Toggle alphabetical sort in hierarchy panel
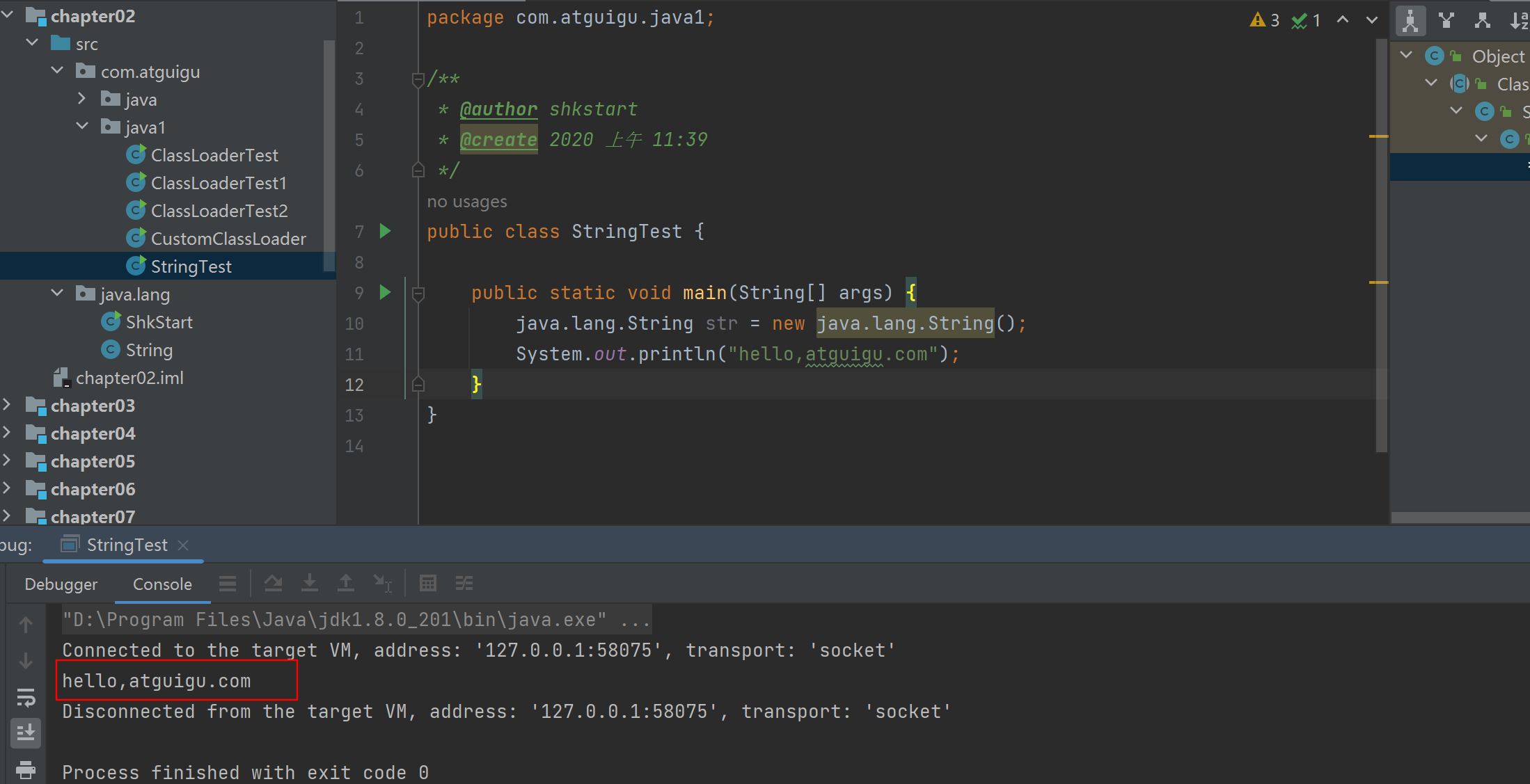Viewport: 1530px width, 784px height. (x=1519, y=20)
